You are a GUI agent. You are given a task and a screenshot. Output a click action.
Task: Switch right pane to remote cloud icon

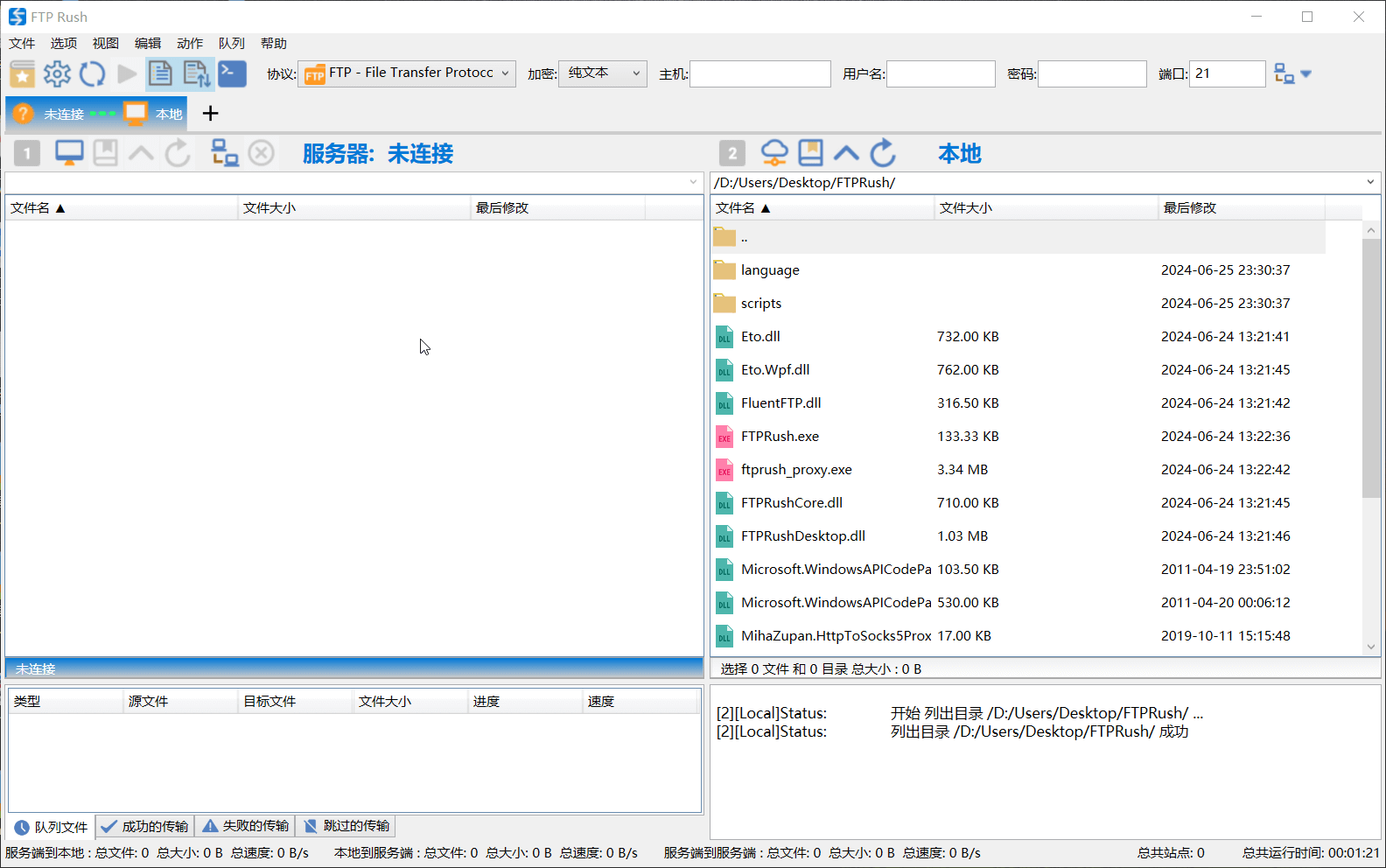click(x=774, y=153)
